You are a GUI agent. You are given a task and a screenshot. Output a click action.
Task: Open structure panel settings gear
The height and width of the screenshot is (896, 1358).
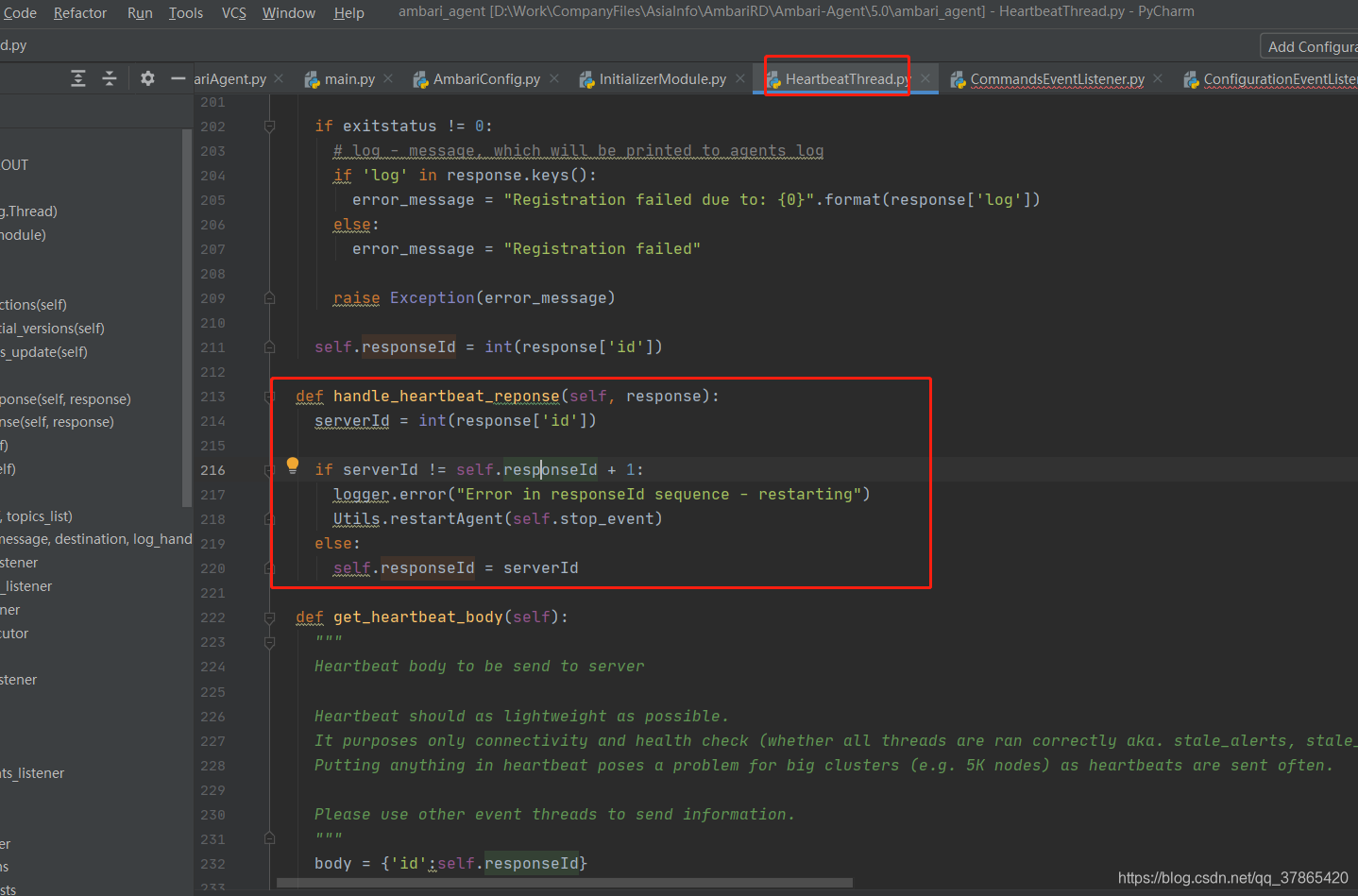(147, 78)
